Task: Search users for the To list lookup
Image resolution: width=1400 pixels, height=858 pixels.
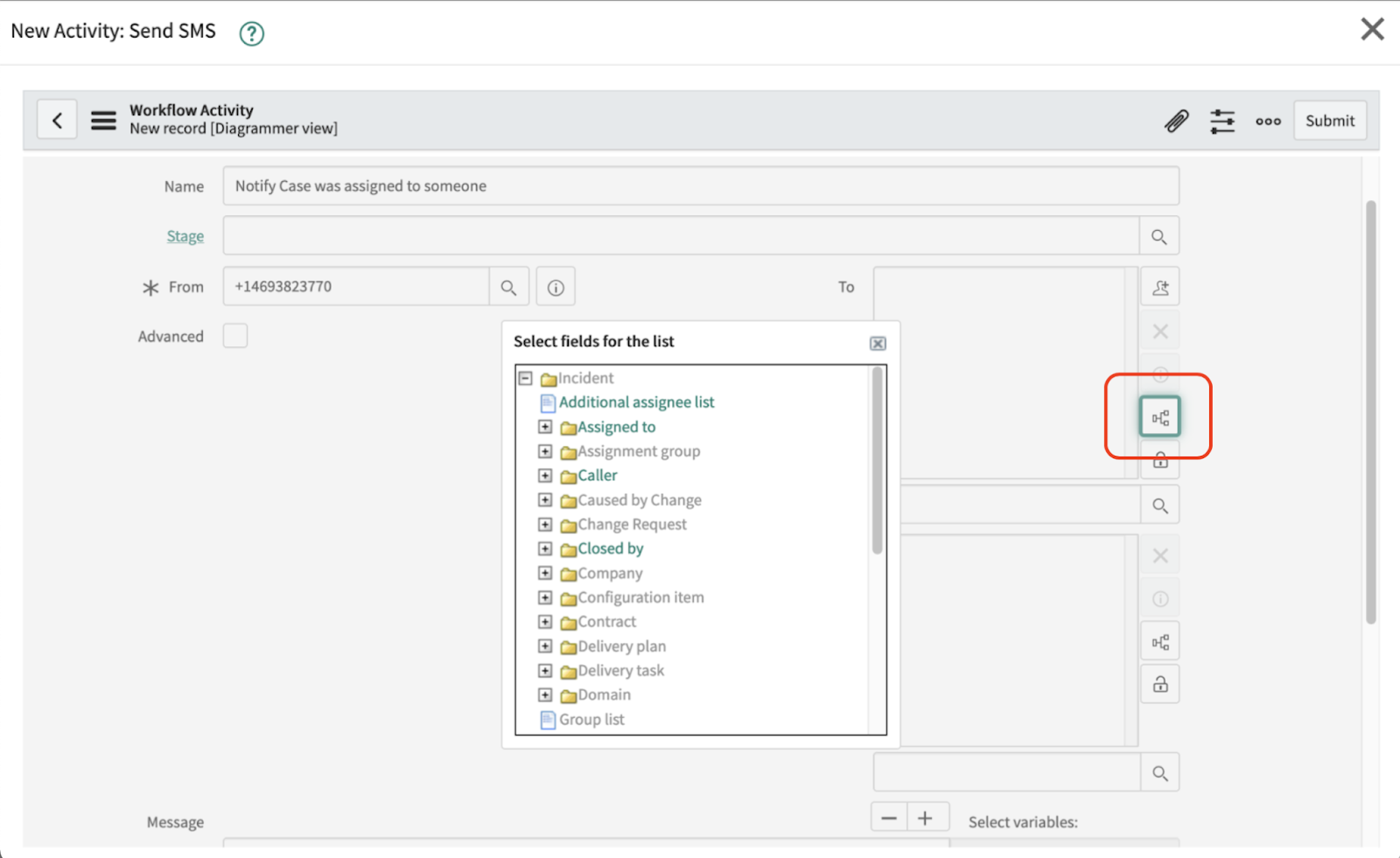Action: point(1160,506)
